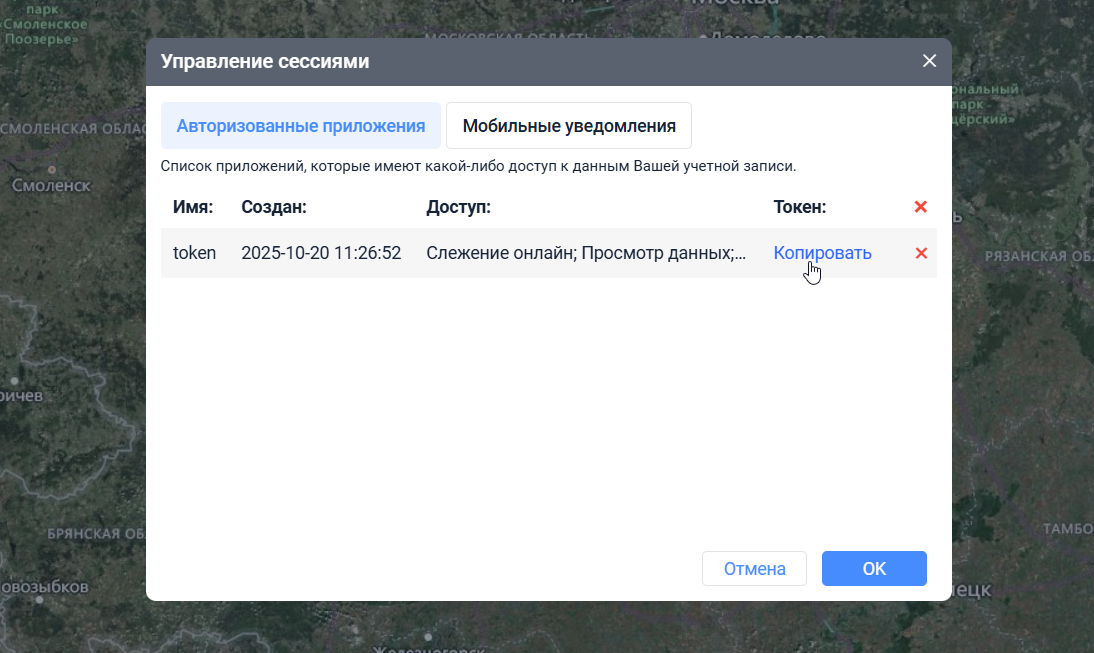Switch to Авторизованные приложения tab
The height and width of the screenshot is (653, 1094).
pos(301,126)
